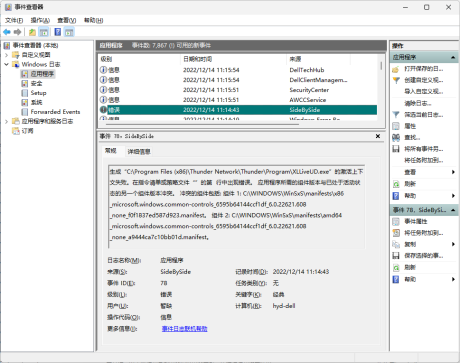Open 帮助 submenu arrow under 应用程序 actions

[x=453, y=196]
